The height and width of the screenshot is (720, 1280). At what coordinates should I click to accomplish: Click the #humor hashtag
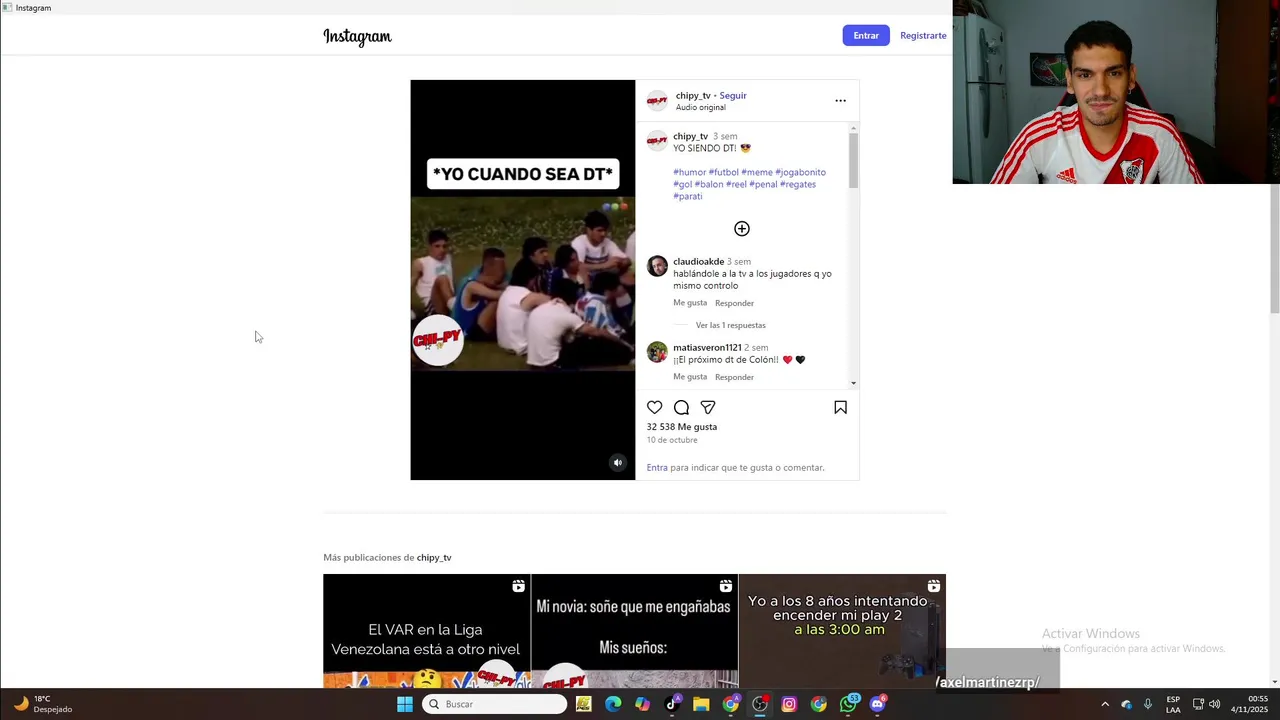689,172
